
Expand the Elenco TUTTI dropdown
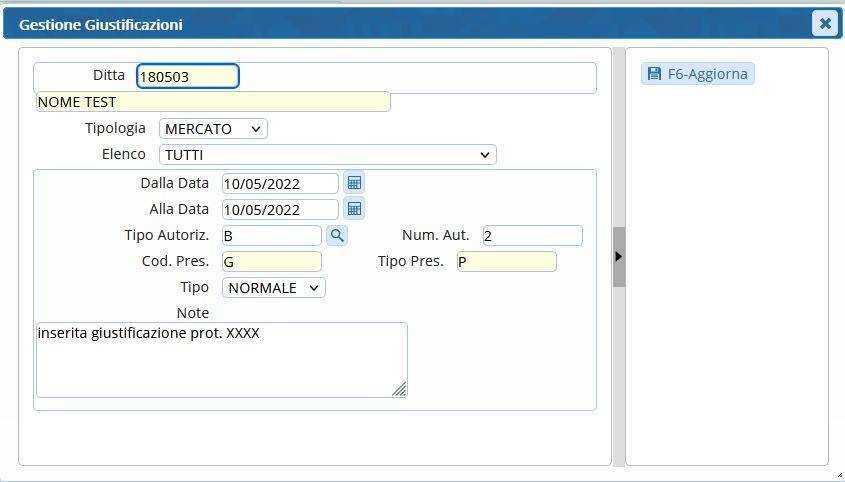click(x=327, y=155)
